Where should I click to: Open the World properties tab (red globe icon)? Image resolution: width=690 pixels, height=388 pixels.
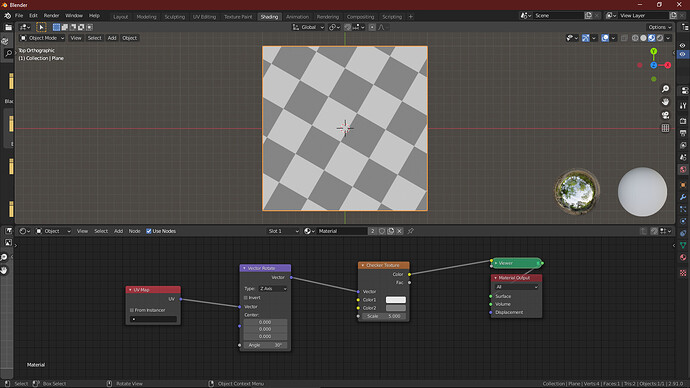[683, 169]
